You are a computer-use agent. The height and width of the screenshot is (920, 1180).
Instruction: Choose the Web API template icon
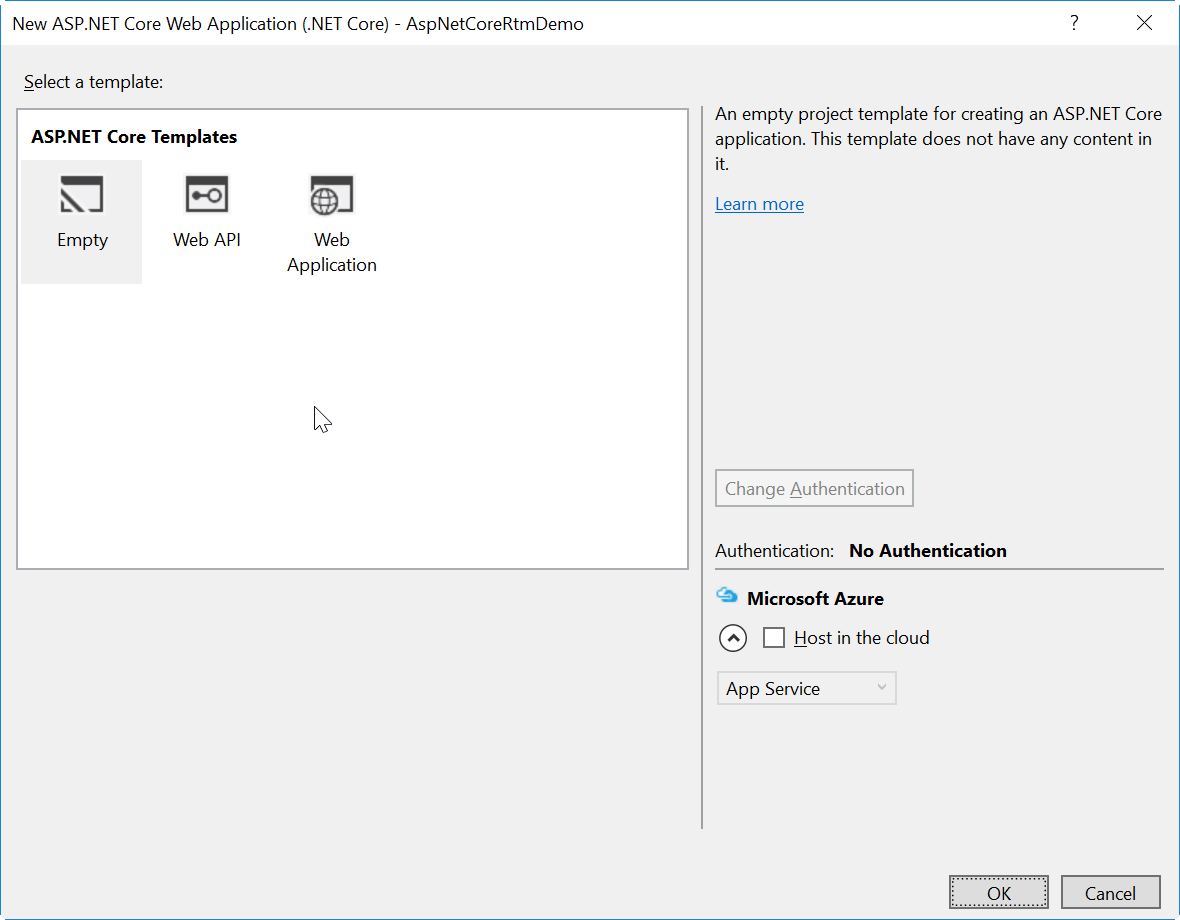point(207,195)
